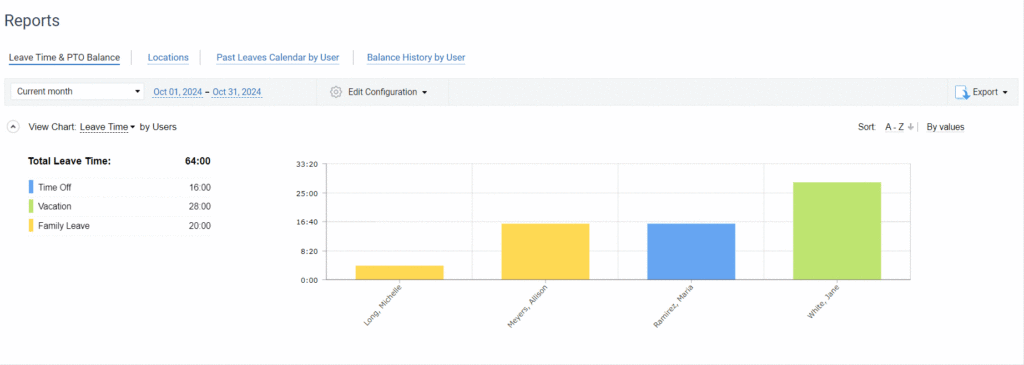Select the Leave Time & PTO Balance tab

(x=64, y=57)
